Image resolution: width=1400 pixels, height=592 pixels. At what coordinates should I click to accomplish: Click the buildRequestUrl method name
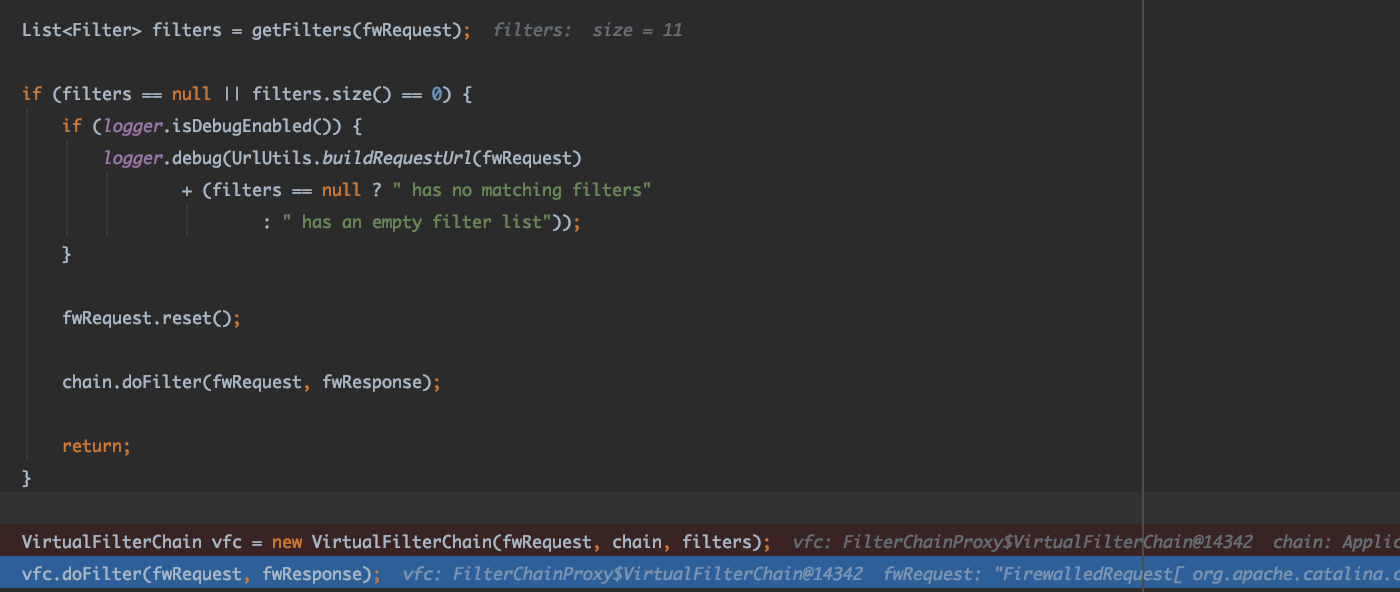pyautogui.click(x=397, y=158)
